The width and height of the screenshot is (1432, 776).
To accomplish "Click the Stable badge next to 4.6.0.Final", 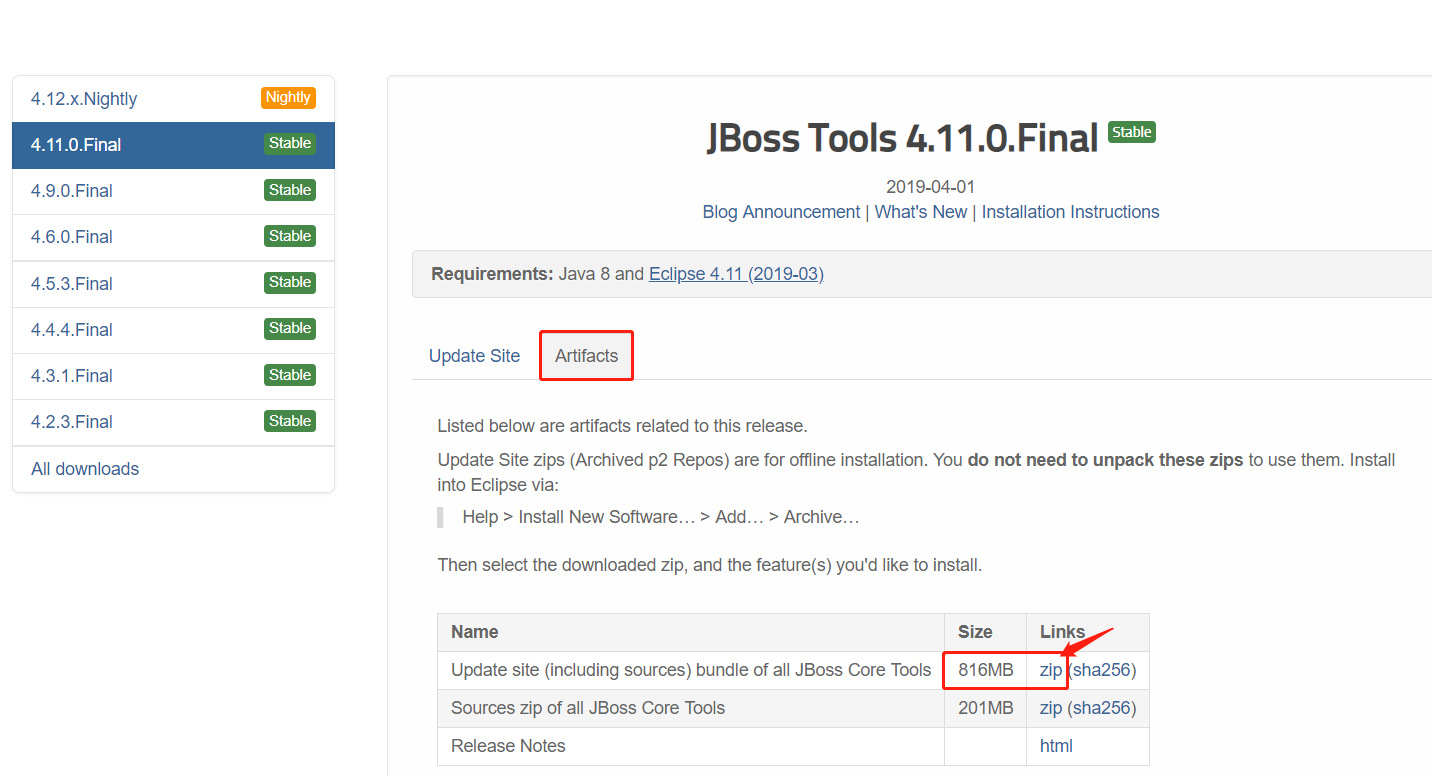I will [x=290, y=236].
